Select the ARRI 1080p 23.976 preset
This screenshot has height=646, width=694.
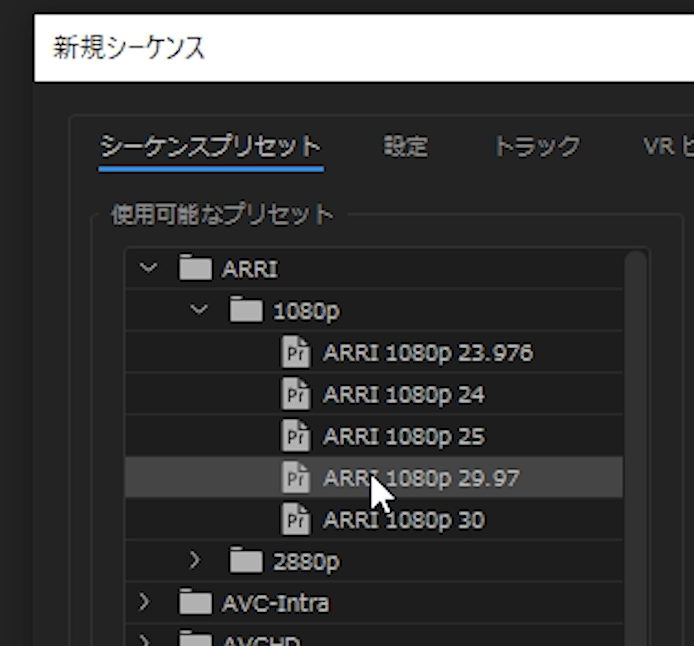[x=374, y=352]
